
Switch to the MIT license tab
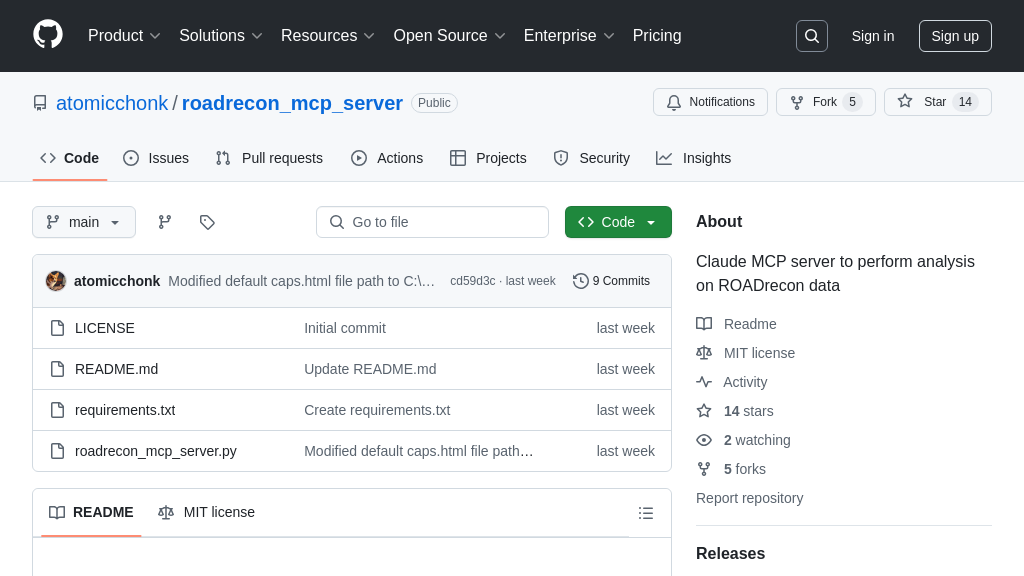tap(207, 512)
